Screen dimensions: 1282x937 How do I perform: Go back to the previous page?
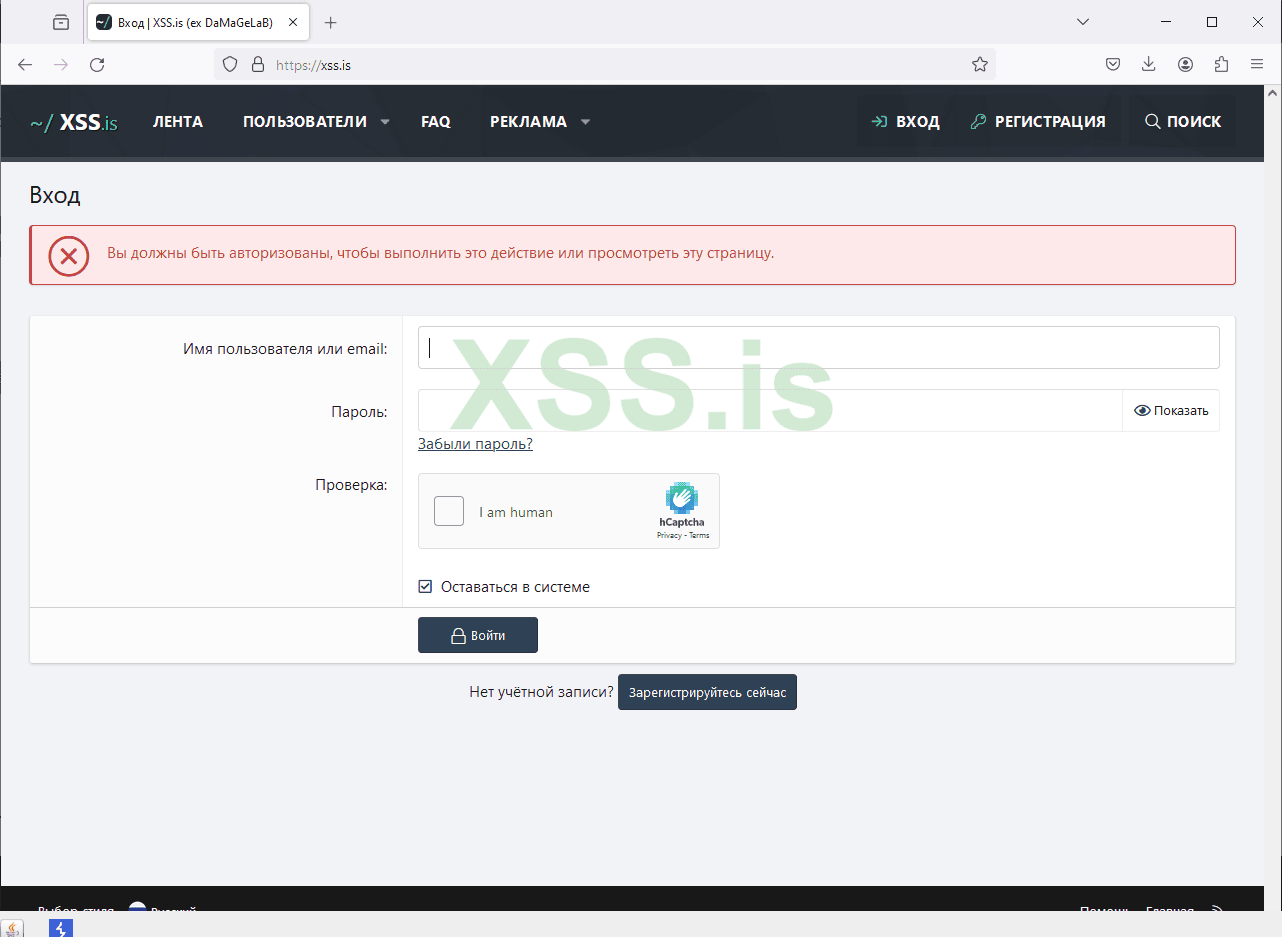pyautogui.click(x=25, y=64)
